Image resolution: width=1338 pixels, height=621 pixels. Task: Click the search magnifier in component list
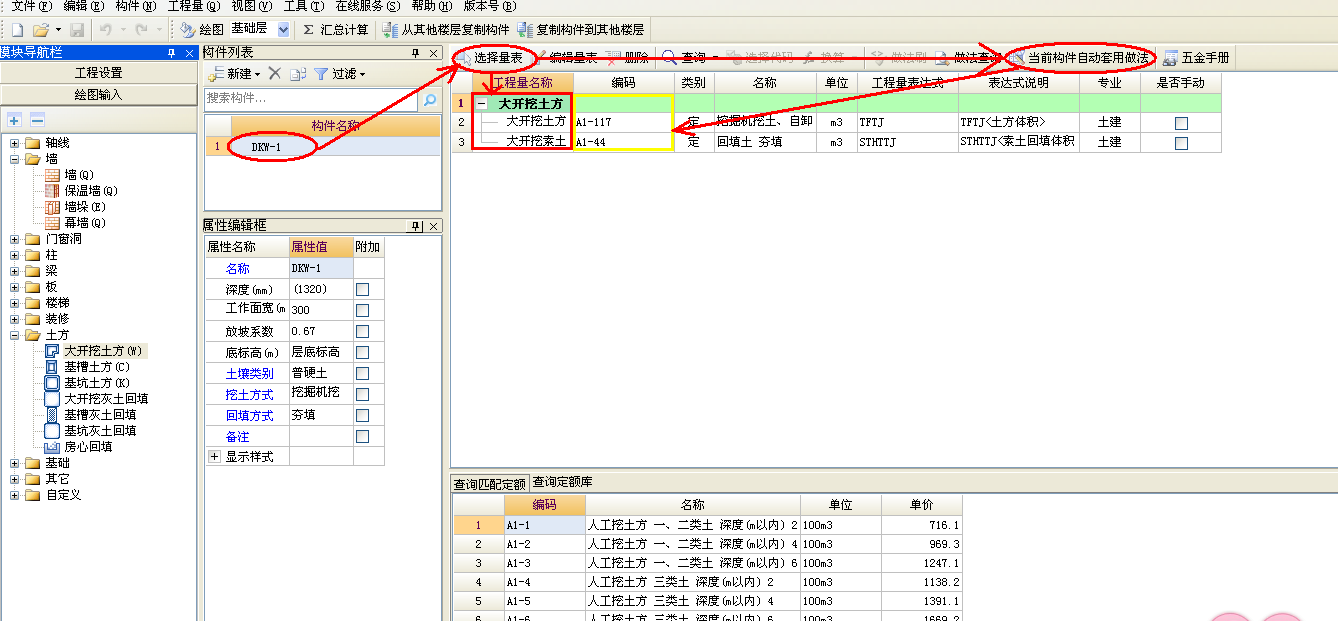[429, 100]
